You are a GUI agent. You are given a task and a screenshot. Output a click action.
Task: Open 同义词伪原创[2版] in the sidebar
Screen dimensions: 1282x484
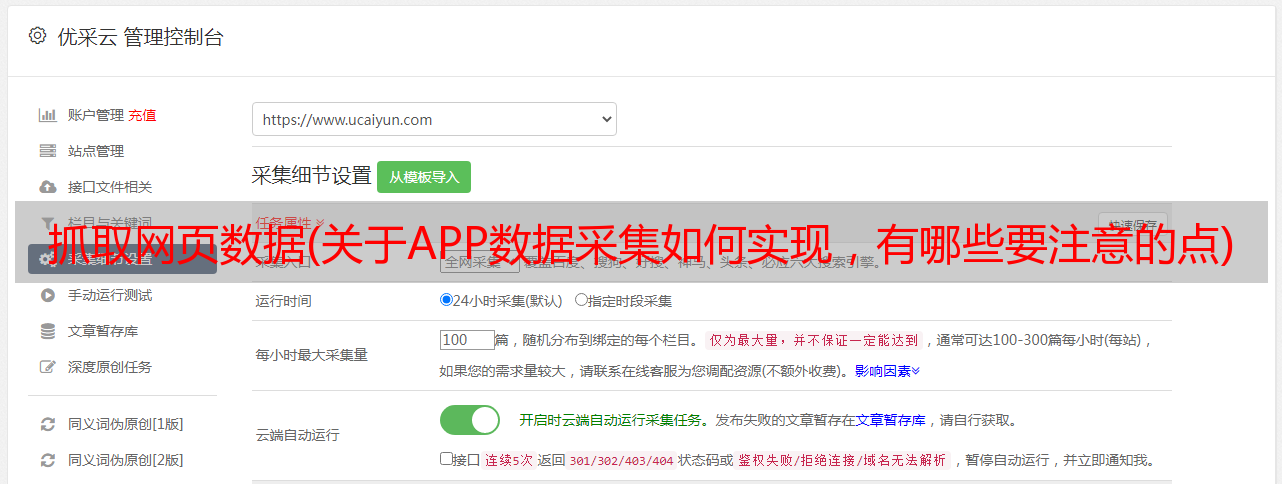tap(126, 460)
